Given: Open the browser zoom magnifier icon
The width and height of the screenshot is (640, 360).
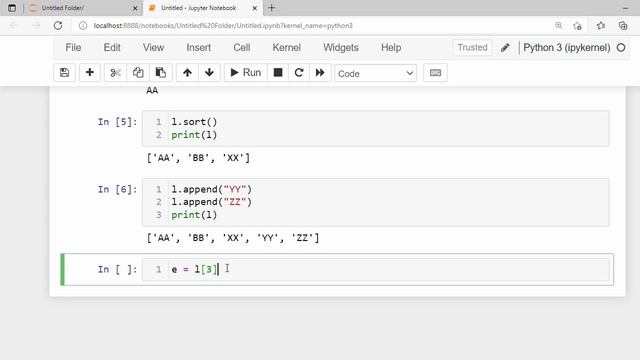Looking at the screenshot, I should (558, 25).
